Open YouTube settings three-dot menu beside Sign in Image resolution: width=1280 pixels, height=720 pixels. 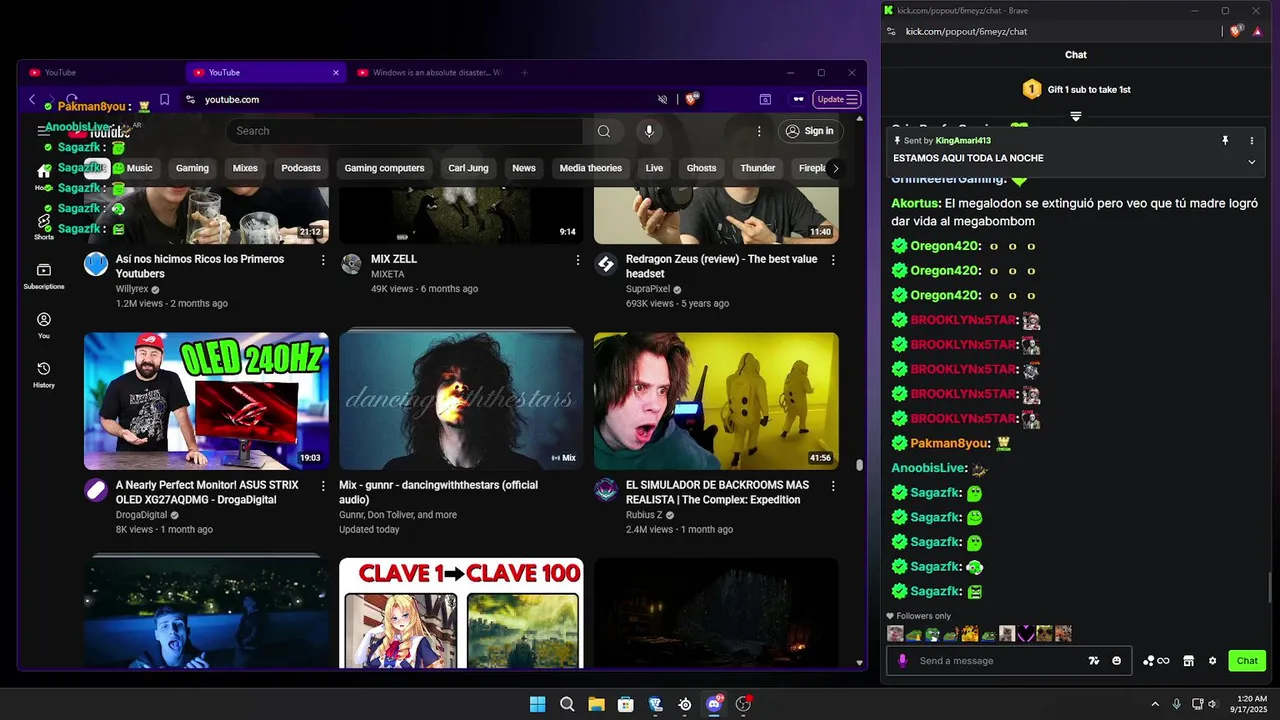point(759,131)
